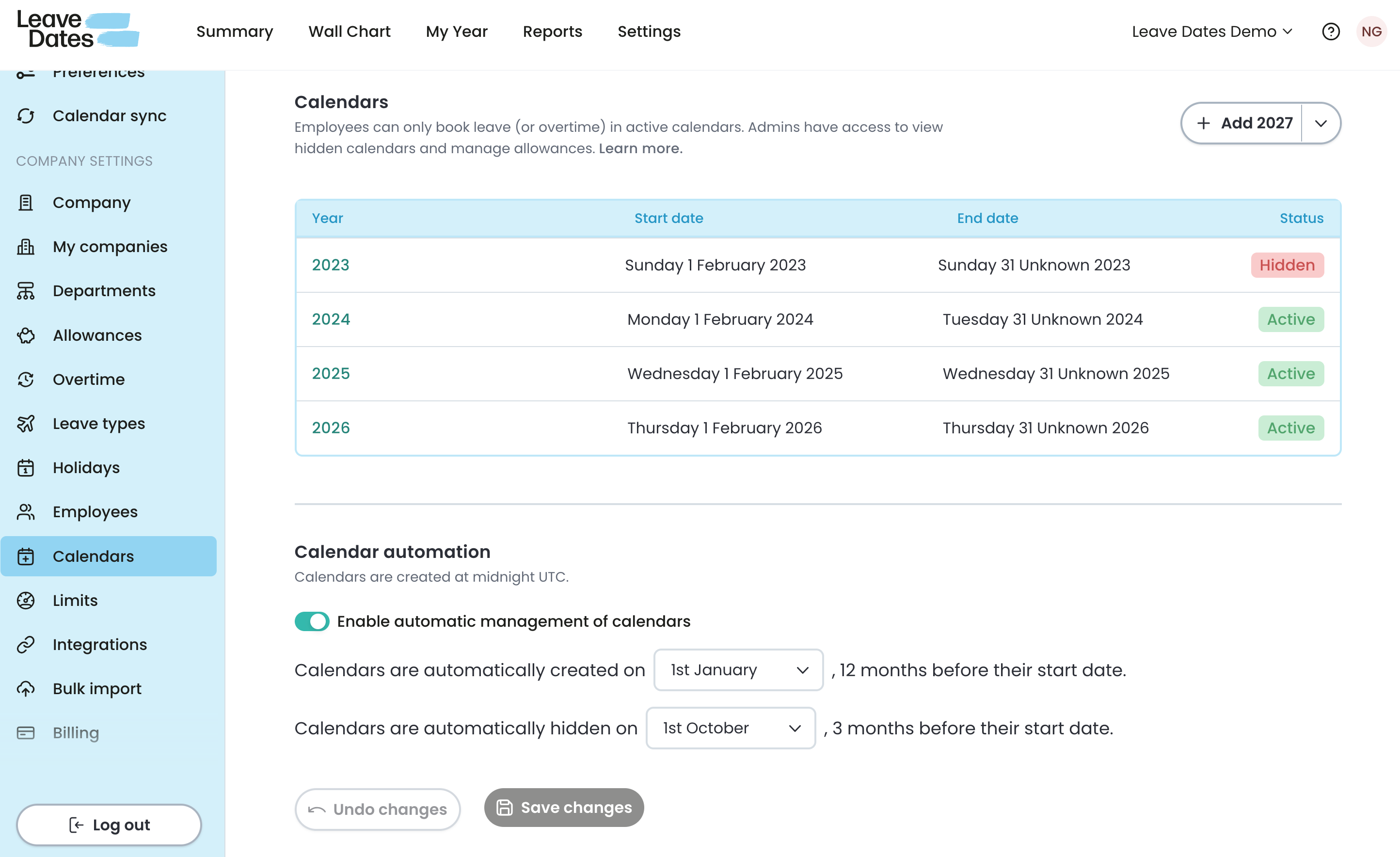Image resolution: width=1400 pixels, height=857 pixels.
Task: Click the Billing card icon
Action: click(x=26, y=733)
